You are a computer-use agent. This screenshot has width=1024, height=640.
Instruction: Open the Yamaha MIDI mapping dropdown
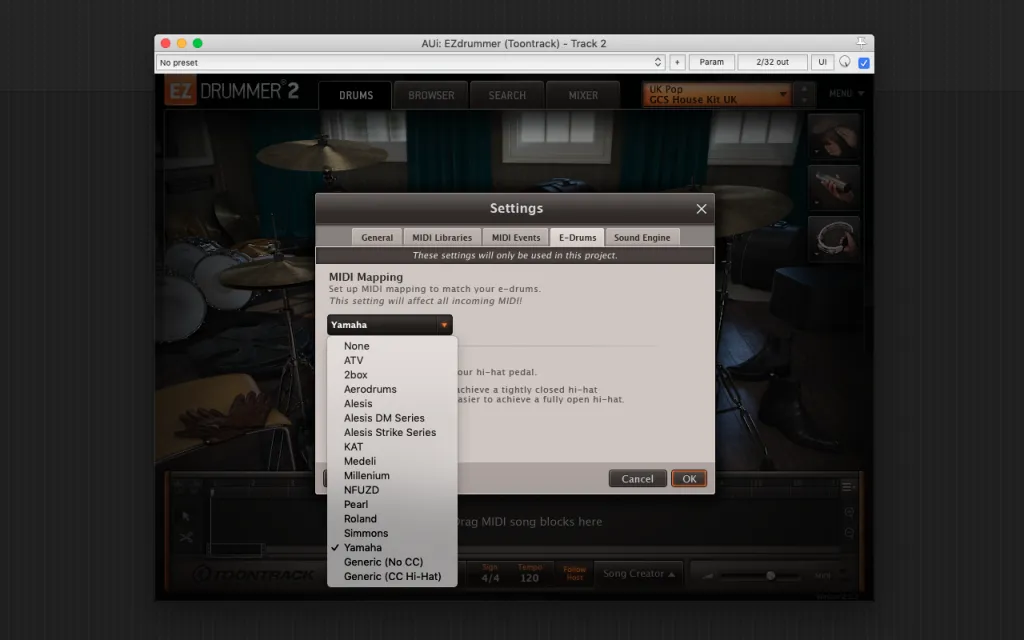pyautogui.click(x=390, y=325)
